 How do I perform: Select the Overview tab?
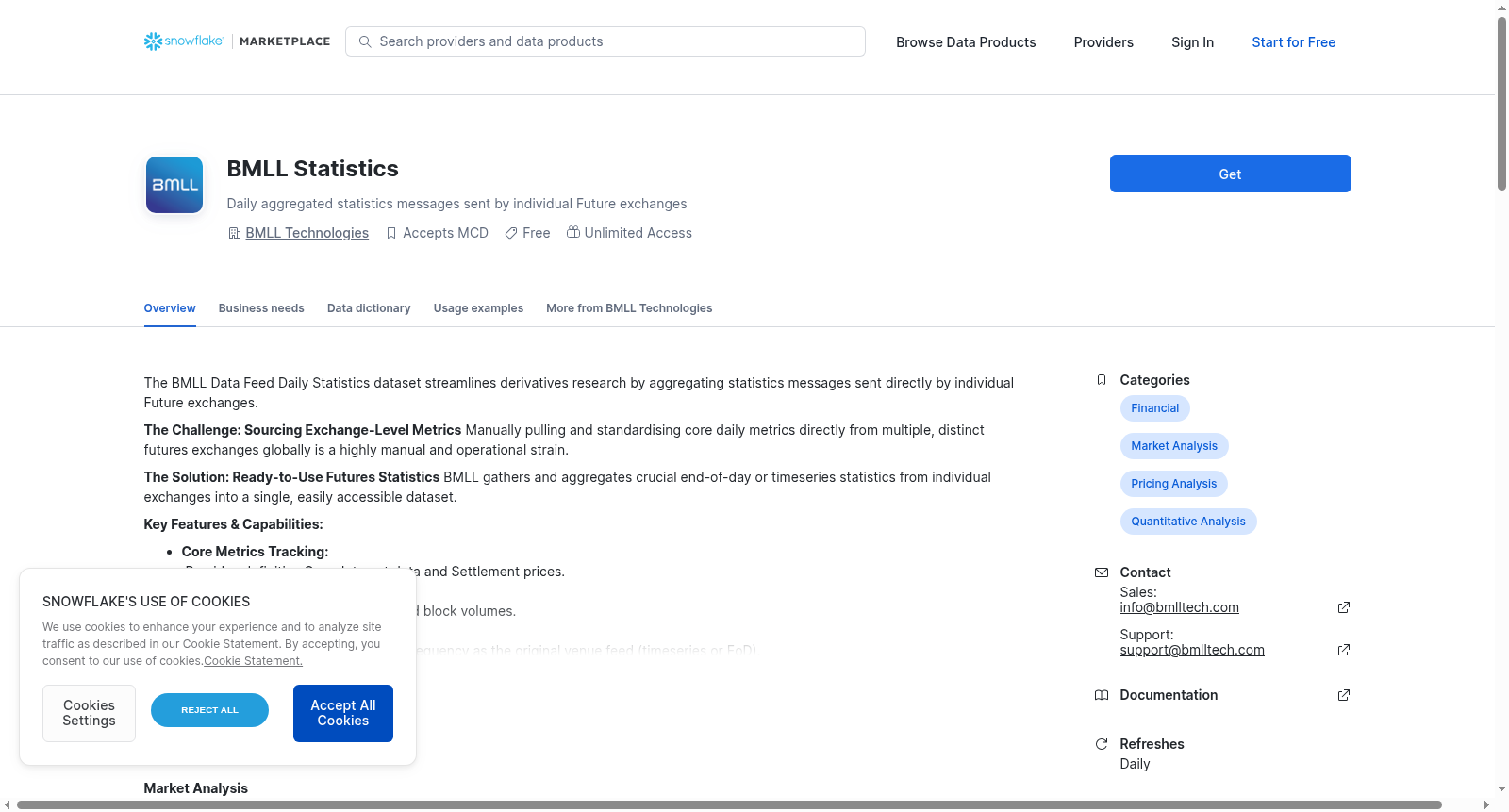(170, 308)
